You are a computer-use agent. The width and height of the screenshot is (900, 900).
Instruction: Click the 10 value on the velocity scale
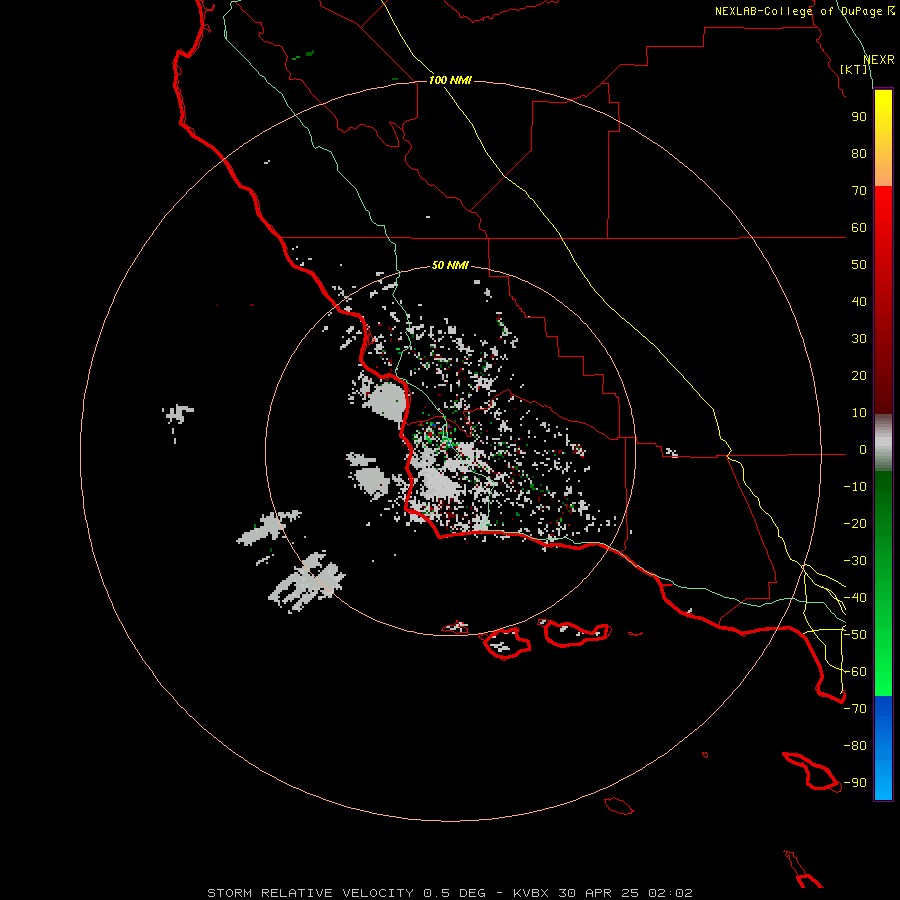click(x=859, y=413)
